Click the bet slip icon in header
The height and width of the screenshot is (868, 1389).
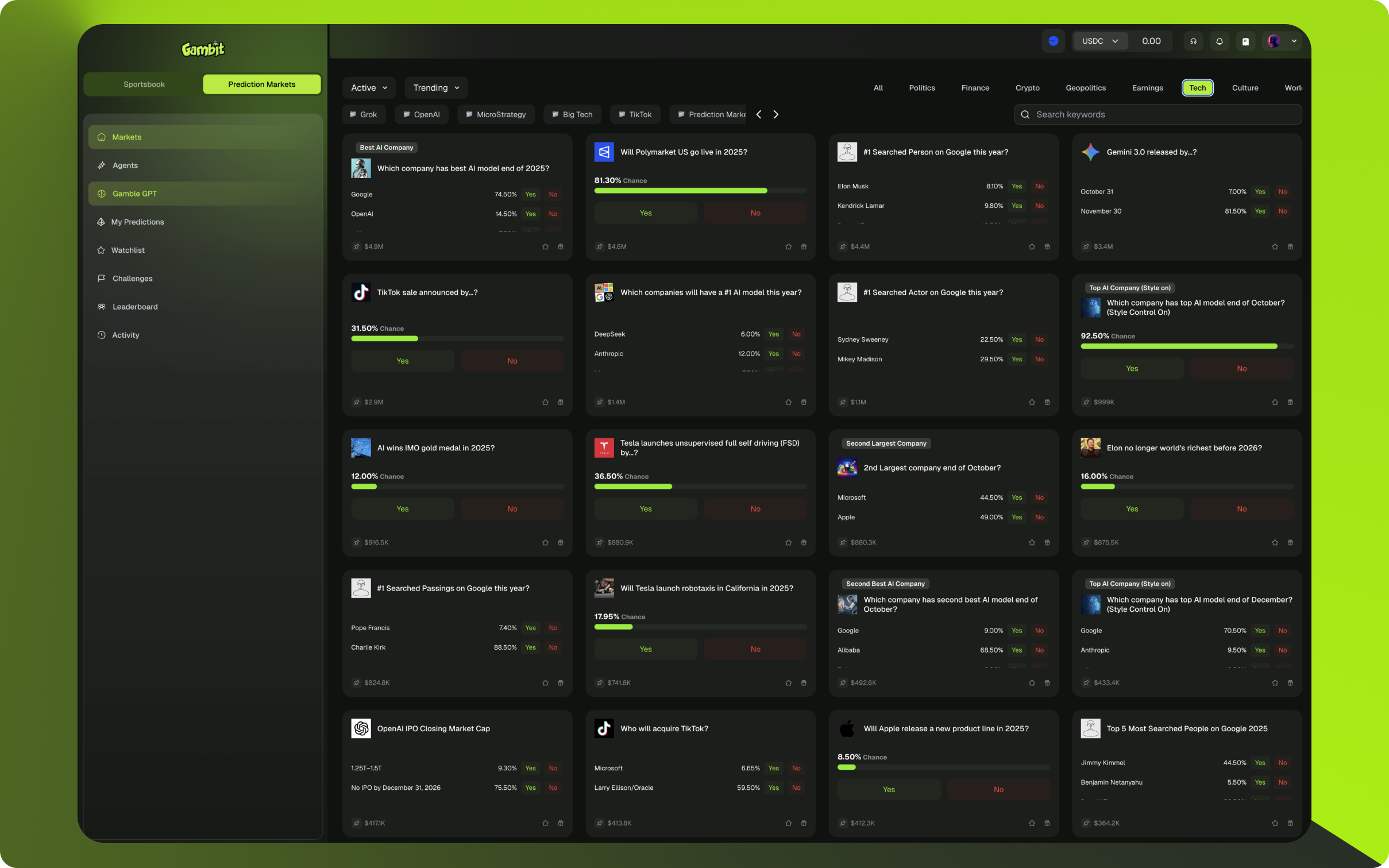click(x=1245, y=41)
